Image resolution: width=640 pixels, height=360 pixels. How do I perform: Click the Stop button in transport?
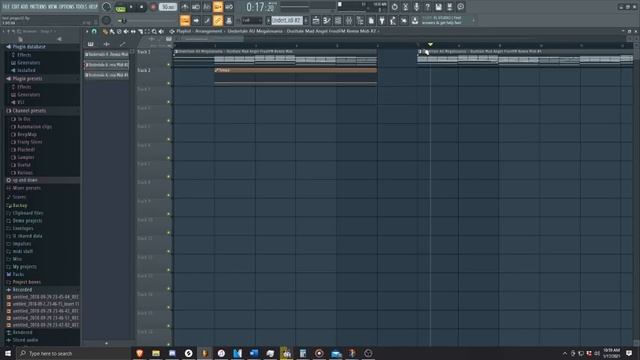[141, 7]
